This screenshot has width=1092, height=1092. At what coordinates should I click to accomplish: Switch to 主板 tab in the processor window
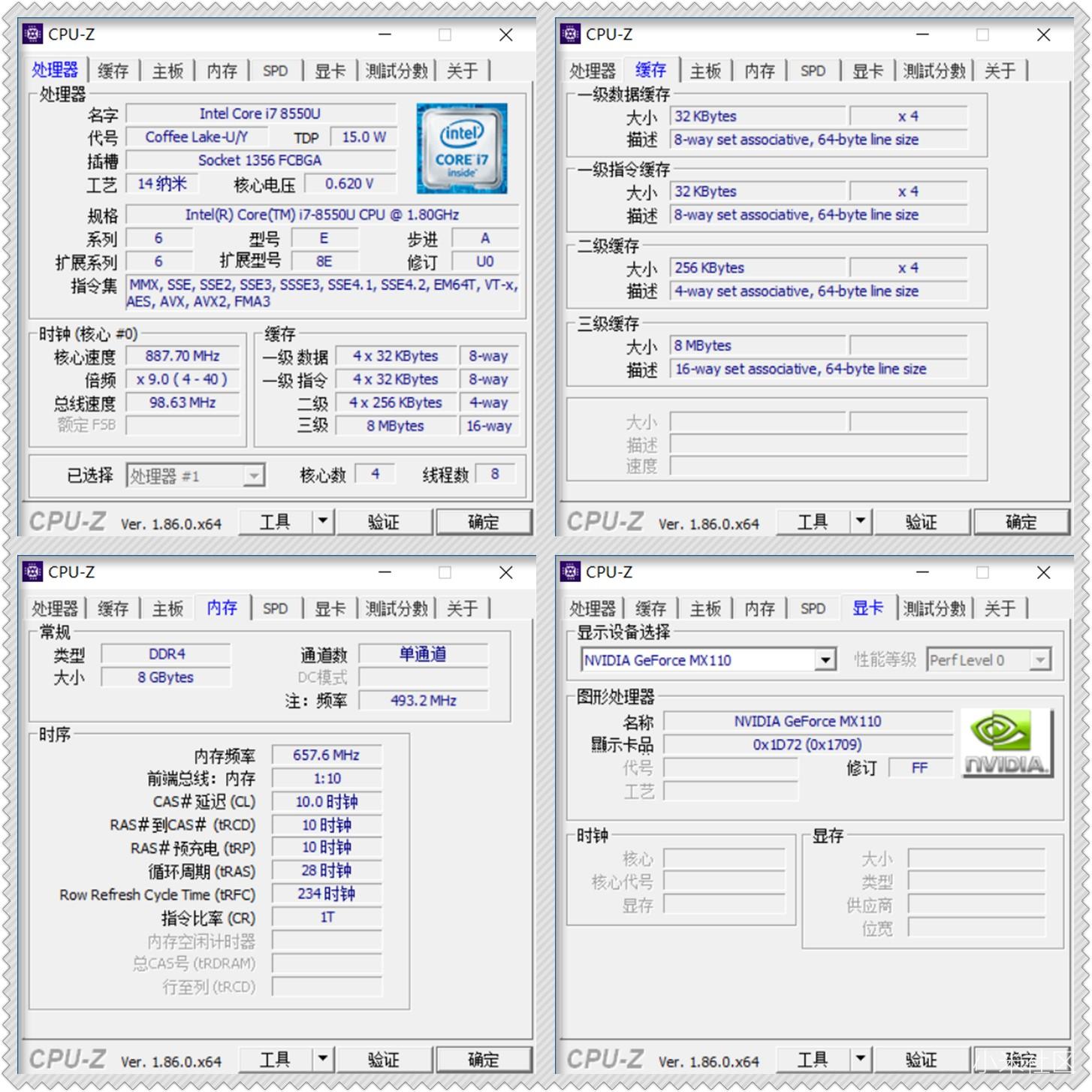(x=167, y=71)
